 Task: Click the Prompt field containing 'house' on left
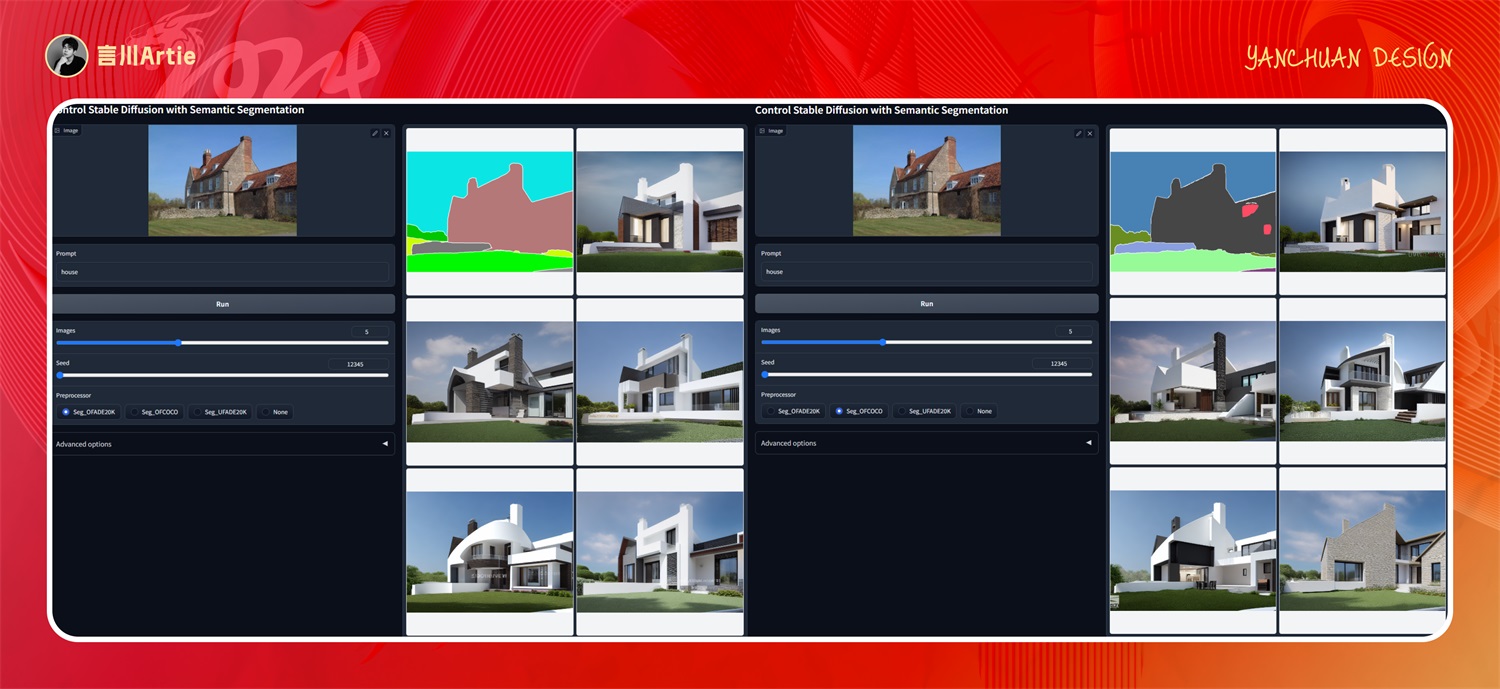tap(223, 272)
